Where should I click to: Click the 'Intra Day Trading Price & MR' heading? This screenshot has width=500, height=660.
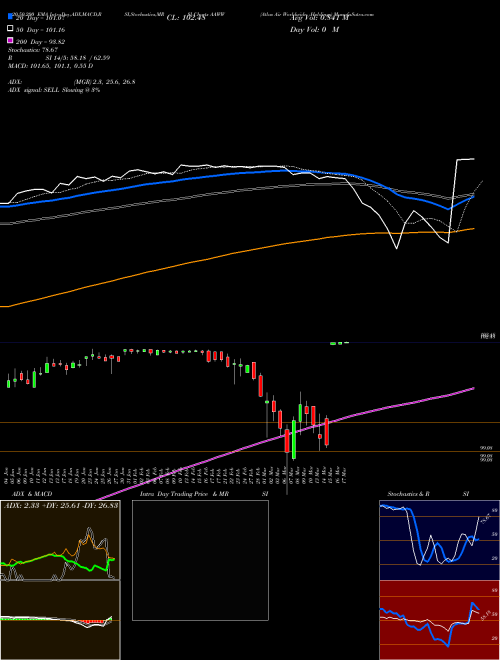click(x=184, y=494)
